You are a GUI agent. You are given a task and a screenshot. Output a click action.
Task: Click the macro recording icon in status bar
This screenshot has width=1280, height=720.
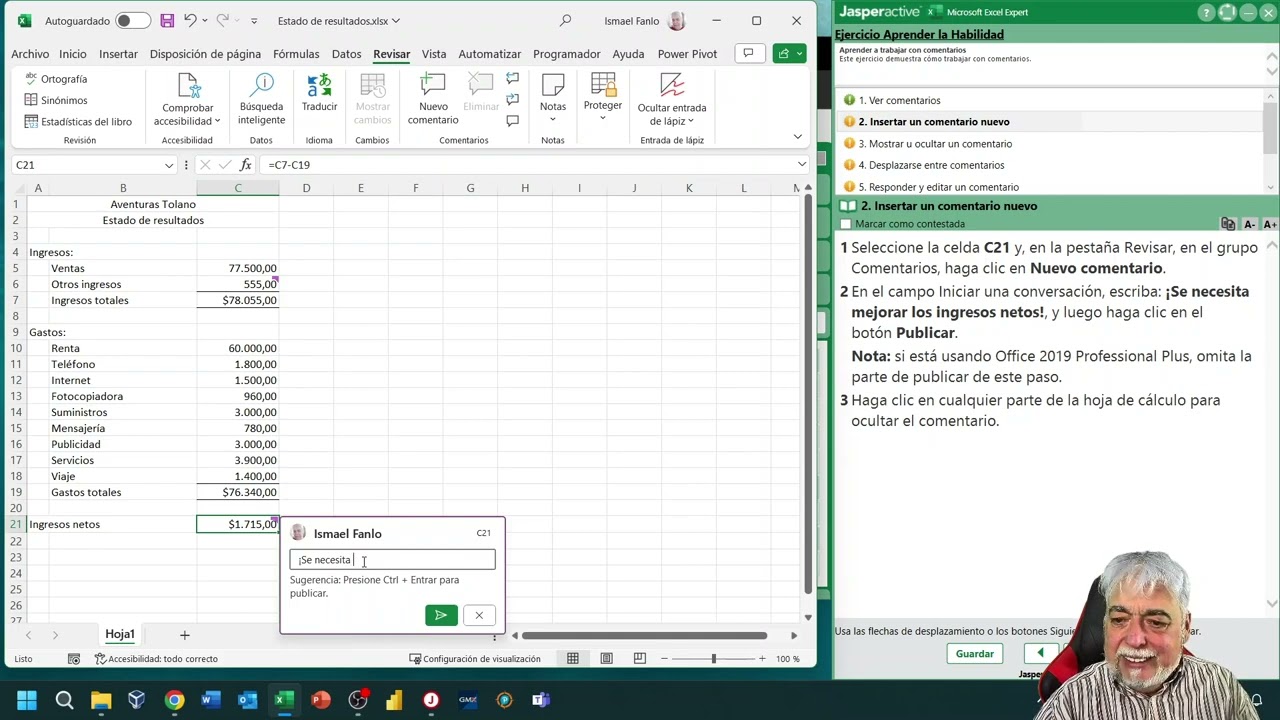pyautogui.click(x=74, y=659)
